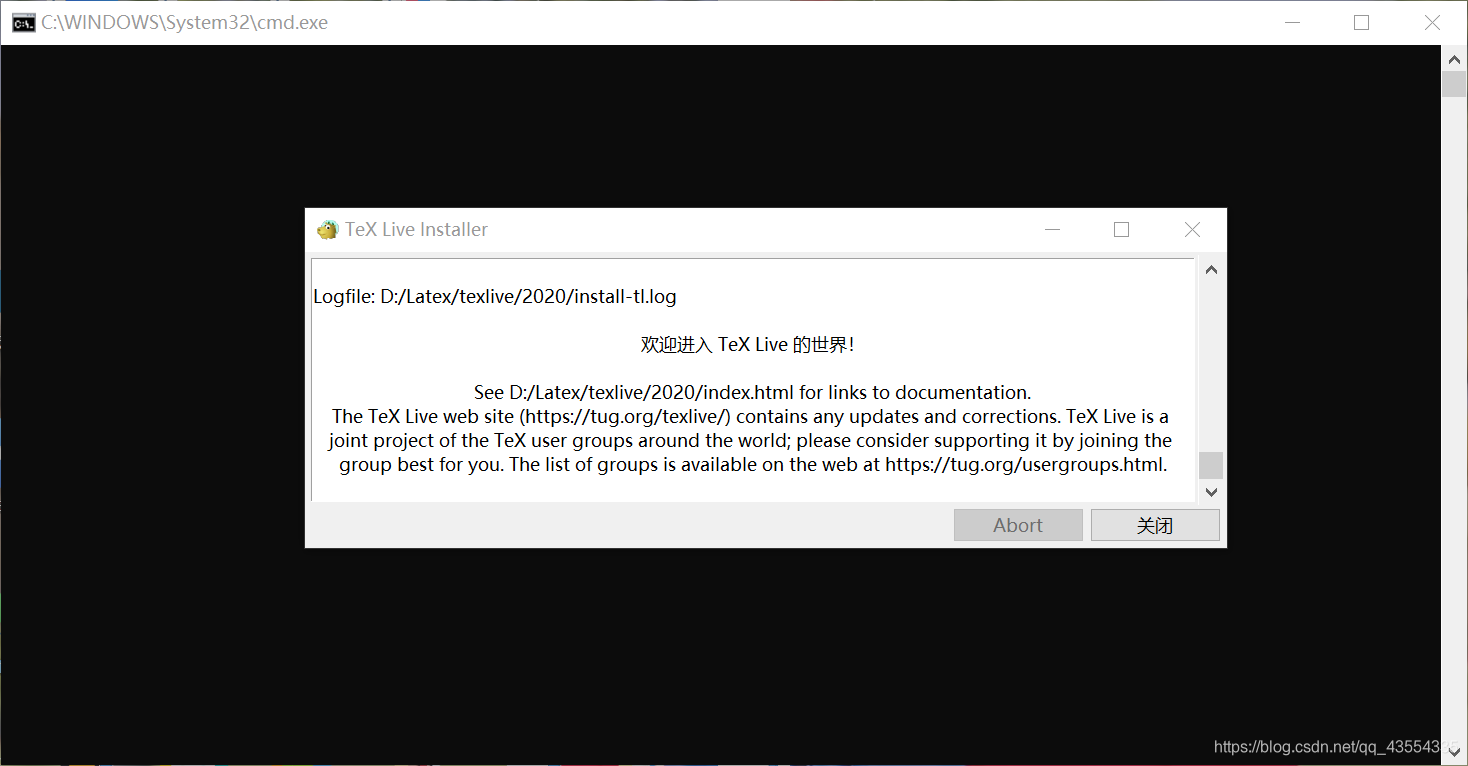Maximize the cmd.exe window
Screen dimensions: 1468x766
point(1361,22)
